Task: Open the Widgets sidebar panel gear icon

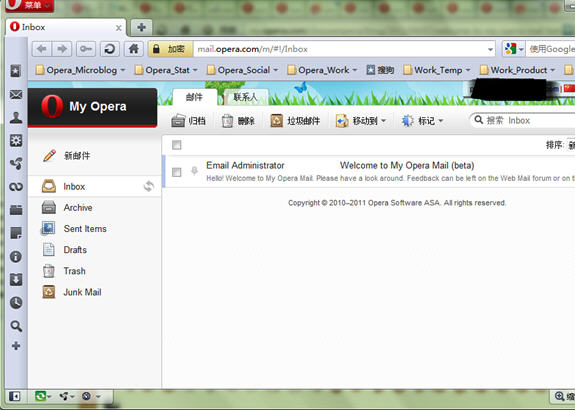Action: [x=16, y=140]
